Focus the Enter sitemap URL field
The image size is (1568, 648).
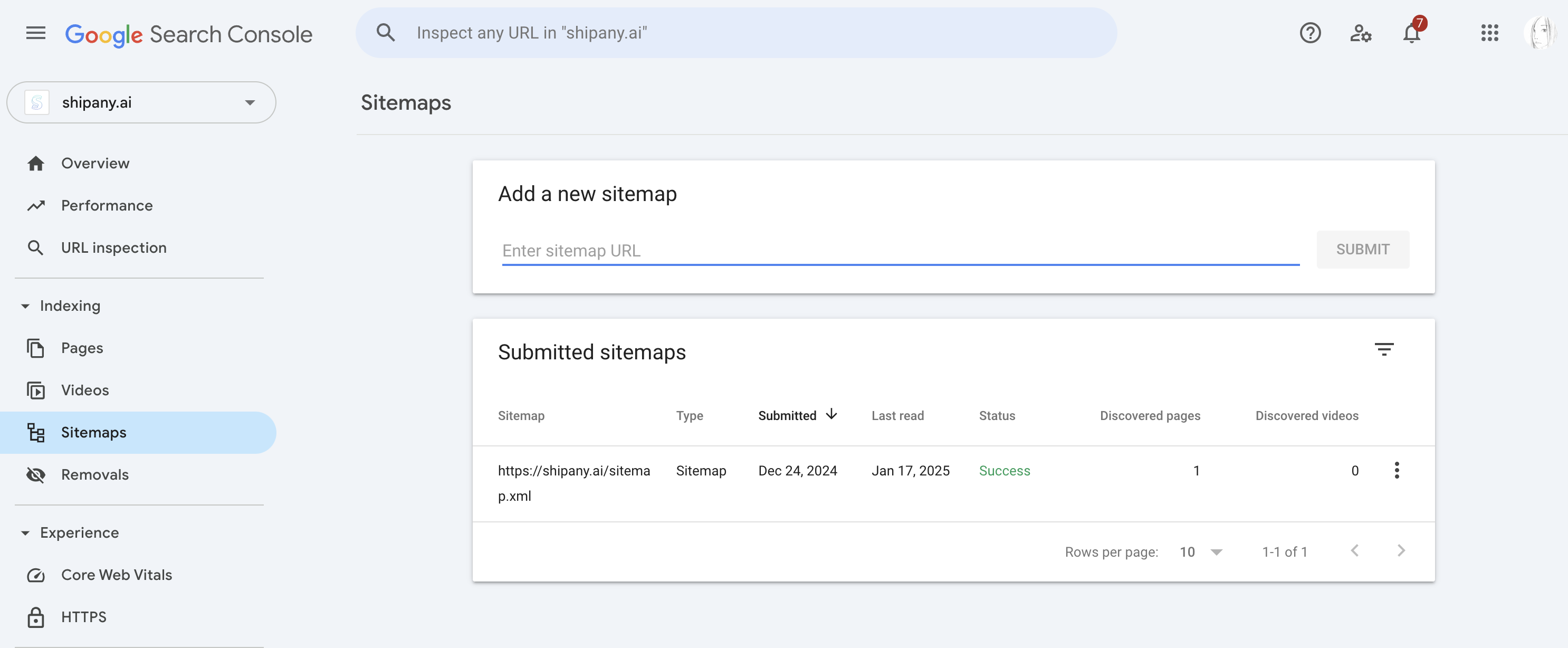pos(900,251)
